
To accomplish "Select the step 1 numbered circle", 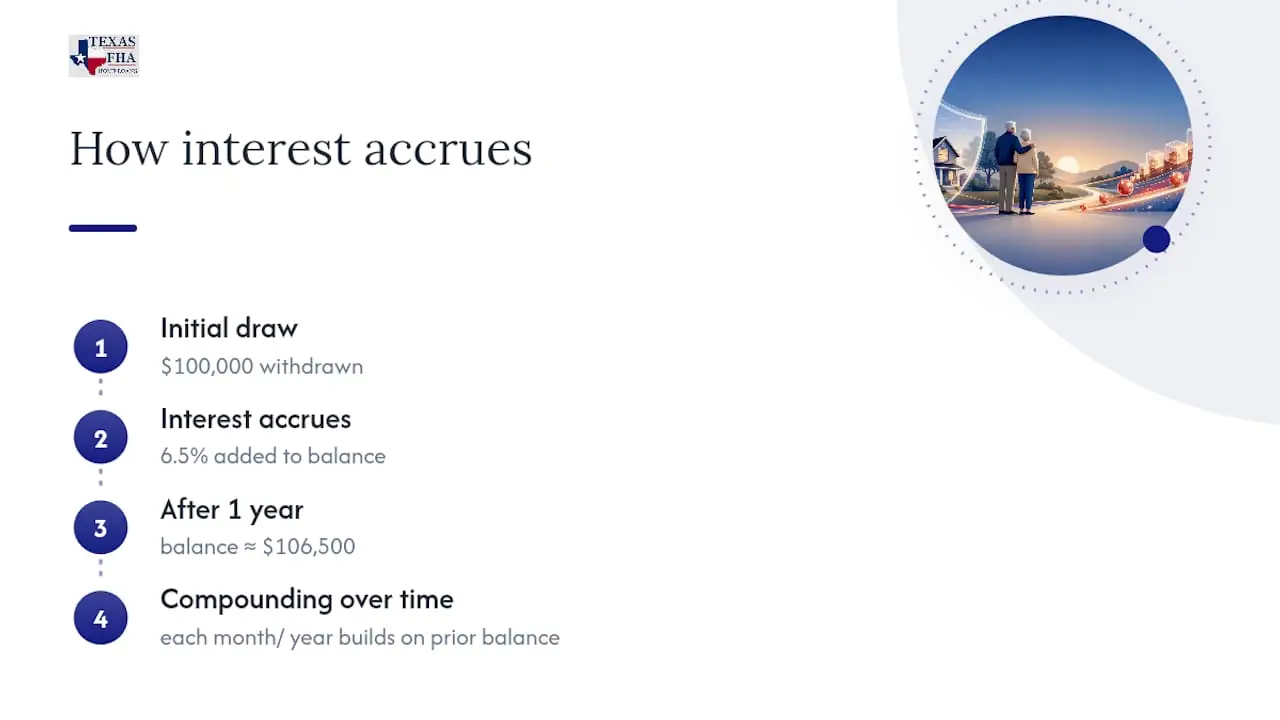I will (100, 347).
